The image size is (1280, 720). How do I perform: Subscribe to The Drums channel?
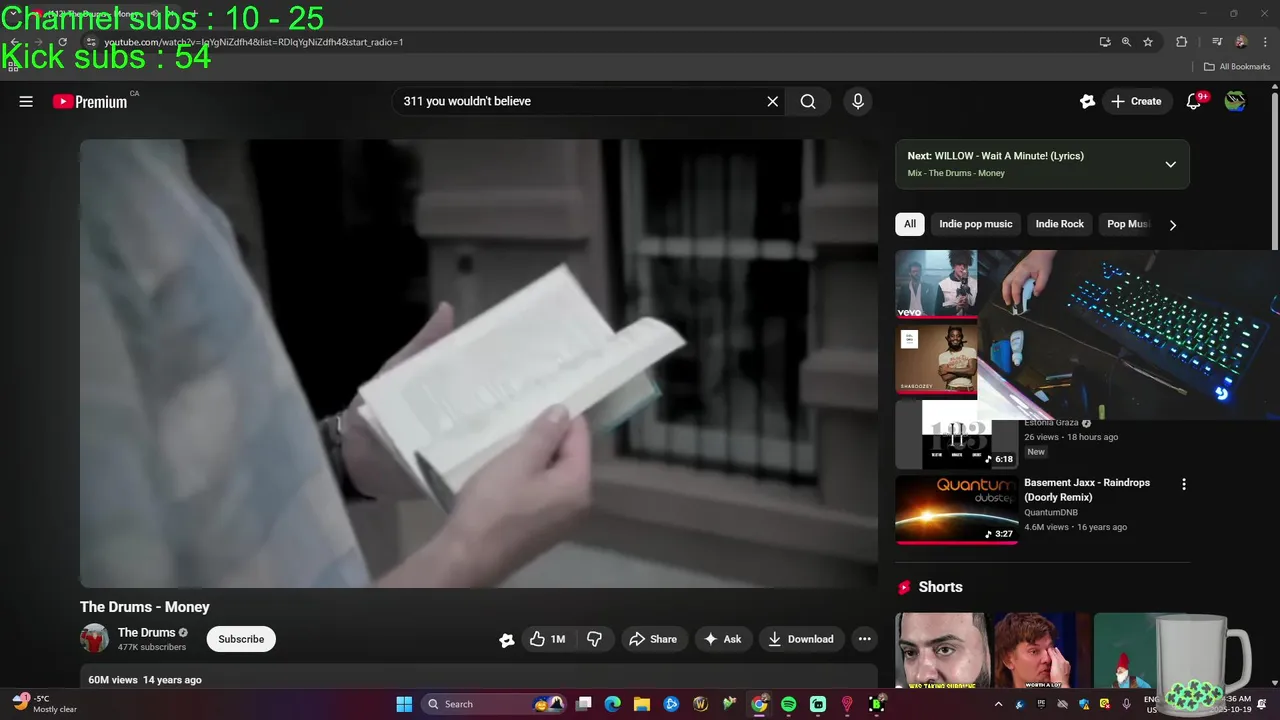(x=241, y=639)
